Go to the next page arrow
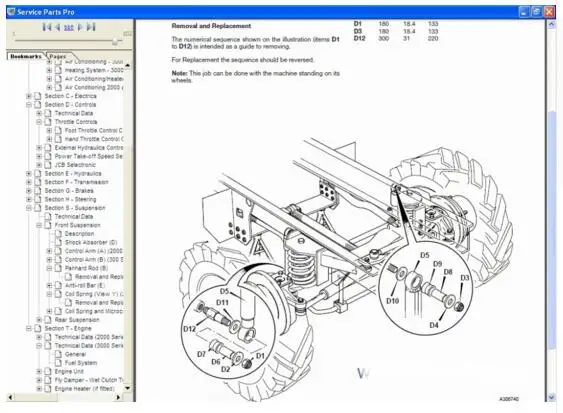563x413 pixels. (x=80, y=27)
